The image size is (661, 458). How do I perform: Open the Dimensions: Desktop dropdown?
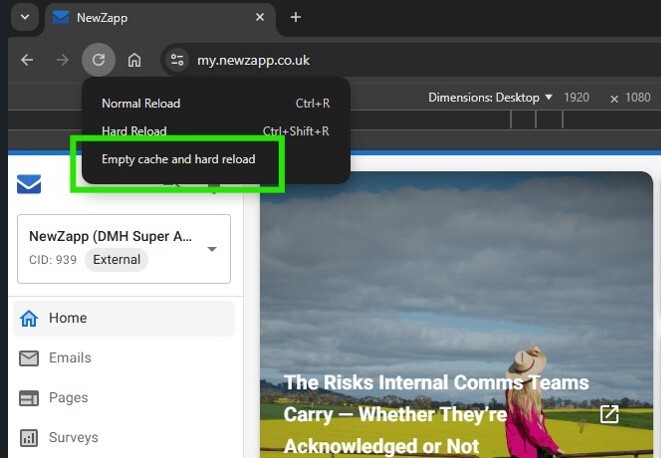click(490, 98)
